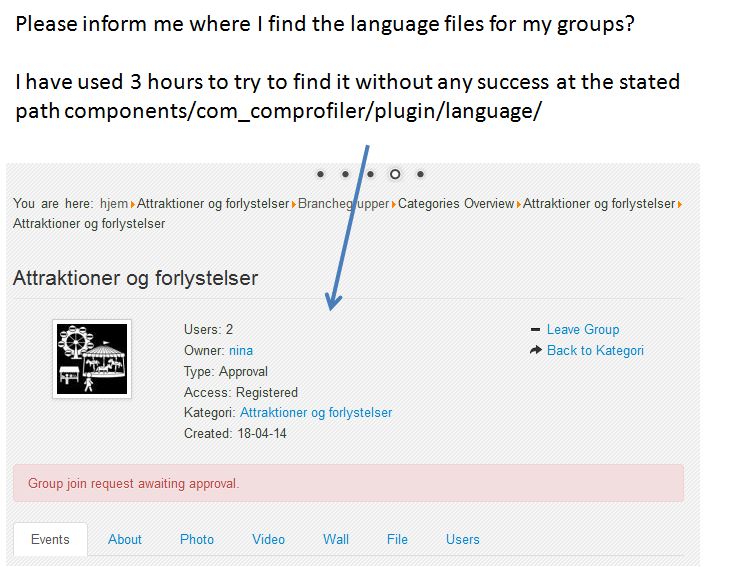
Task: Click the arrow icon beside Back to Kategori
Action: [536, 350]
